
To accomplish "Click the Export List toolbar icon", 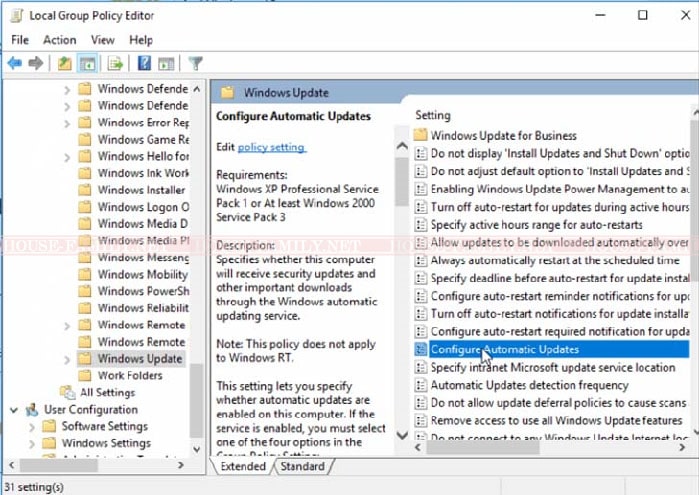I will click(115, 64).
